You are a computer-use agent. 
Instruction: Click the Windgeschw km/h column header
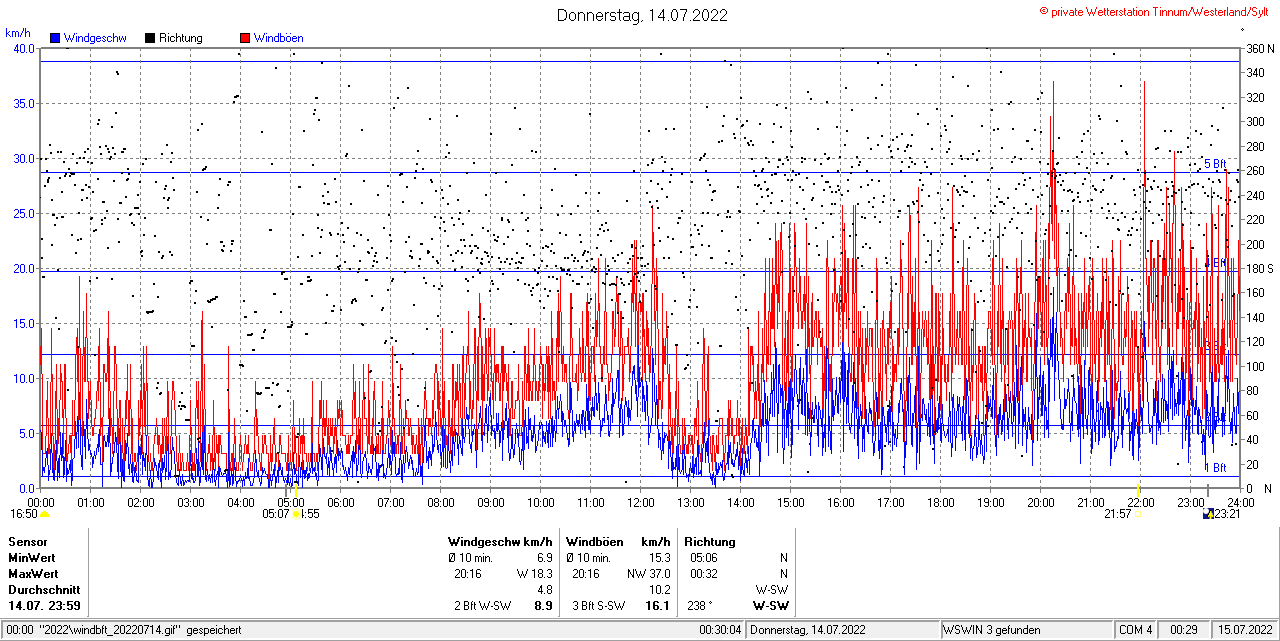500,541
